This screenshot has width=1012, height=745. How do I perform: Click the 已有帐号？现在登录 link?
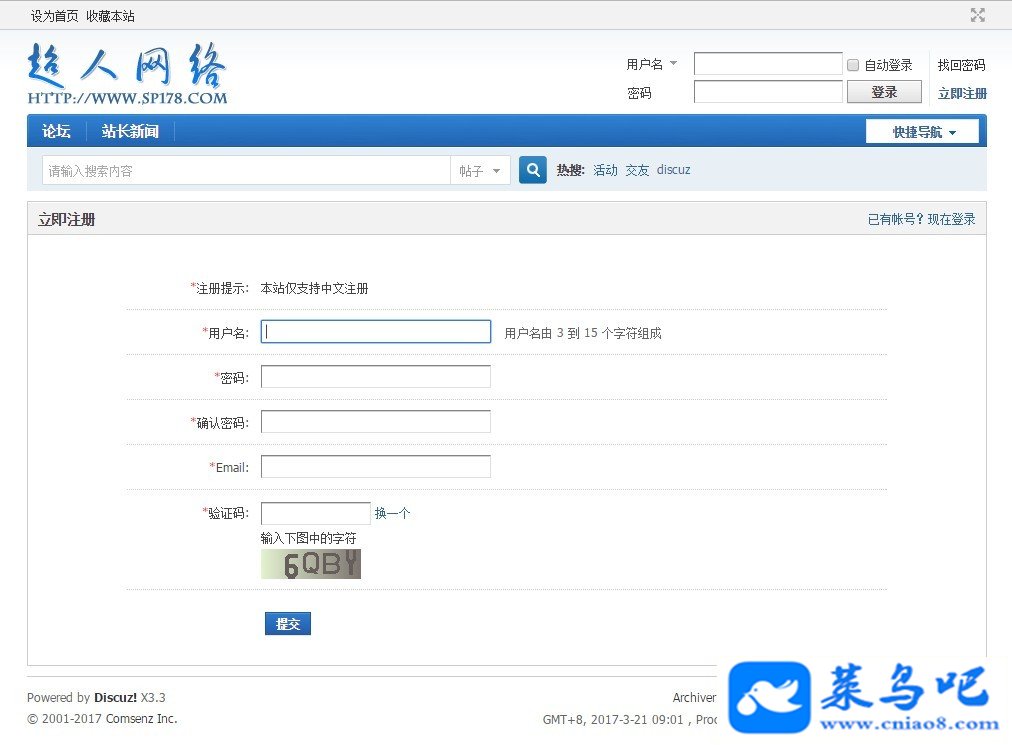(921, 219)
